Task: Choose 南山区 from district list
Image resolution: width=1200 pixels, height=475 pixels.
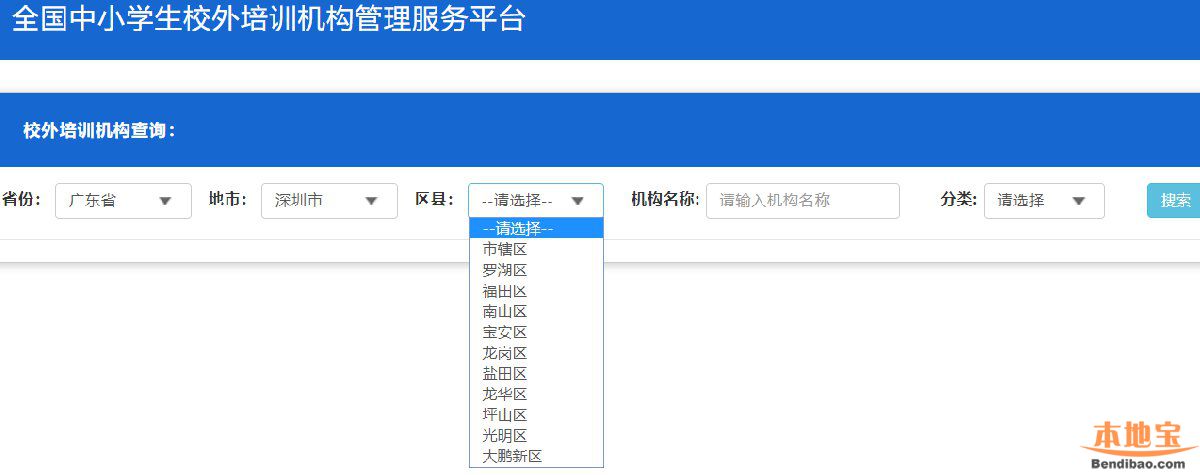Action: point(536,311)
